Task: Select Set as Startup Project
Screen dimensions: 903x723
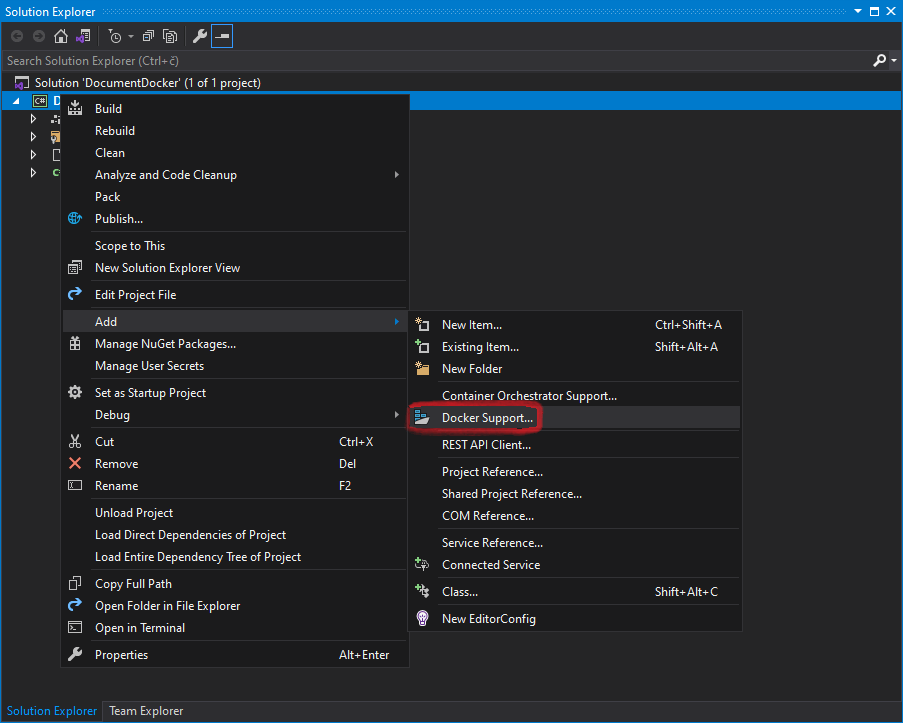Action: pyautogui.click(x=149, y=392)
